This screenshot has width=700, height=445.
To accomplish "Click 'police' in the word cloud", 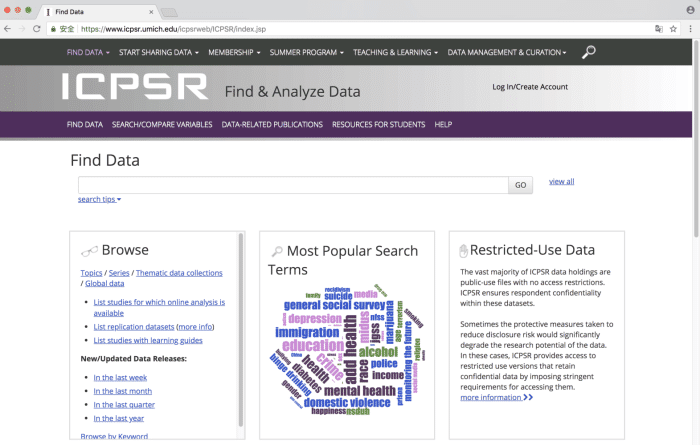I will [384, 363].
